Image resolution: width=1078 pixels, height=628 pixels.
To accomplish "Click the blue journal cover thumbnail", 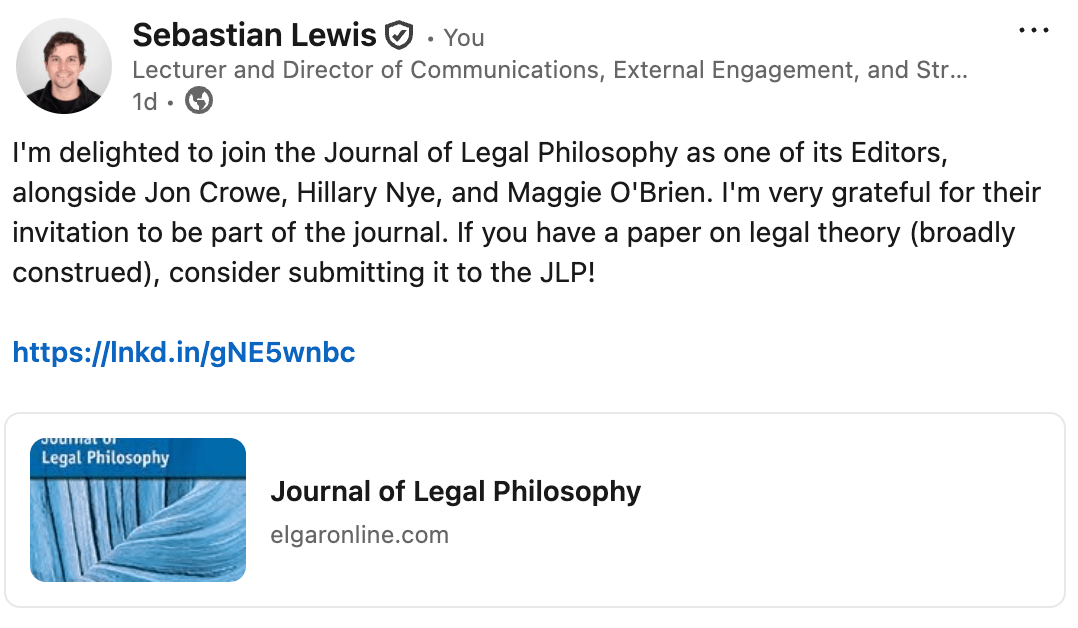I will [x=138, y=510].
